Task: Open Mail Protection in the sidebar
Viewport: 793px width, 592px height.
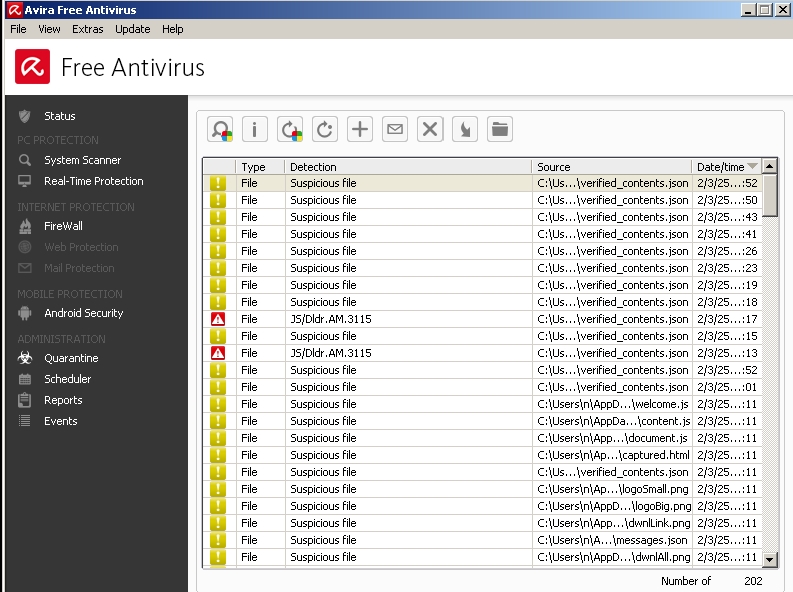Action: tap(79, 268)
